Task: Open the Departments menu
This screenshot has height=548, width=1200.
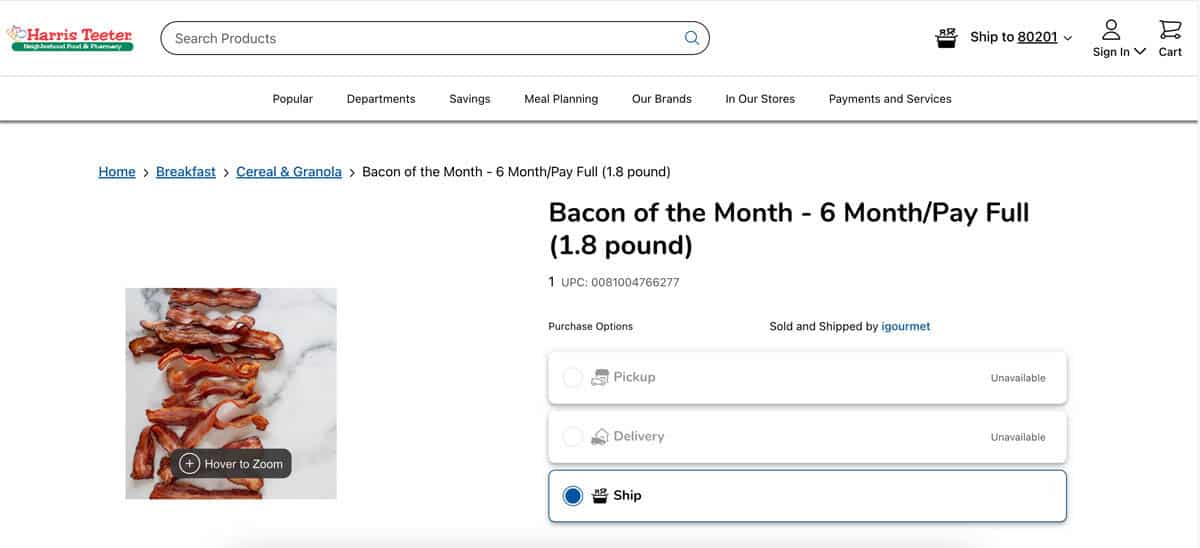Action: point(381,99)
